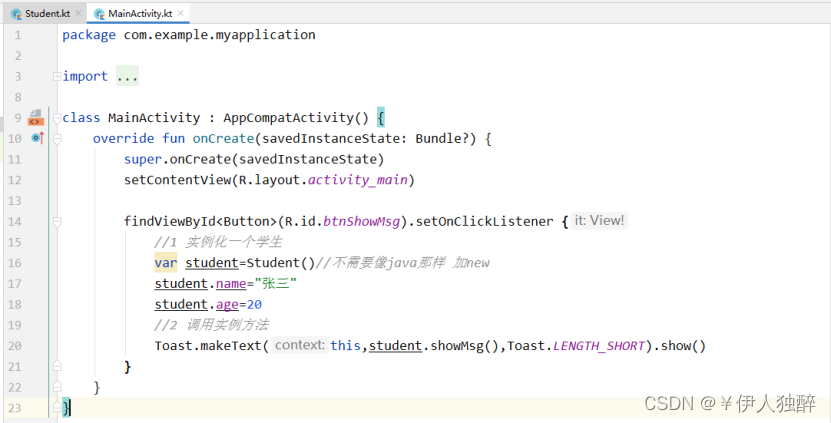
Task: Click the override marker icon on line 10
Action: click(37, 138)
